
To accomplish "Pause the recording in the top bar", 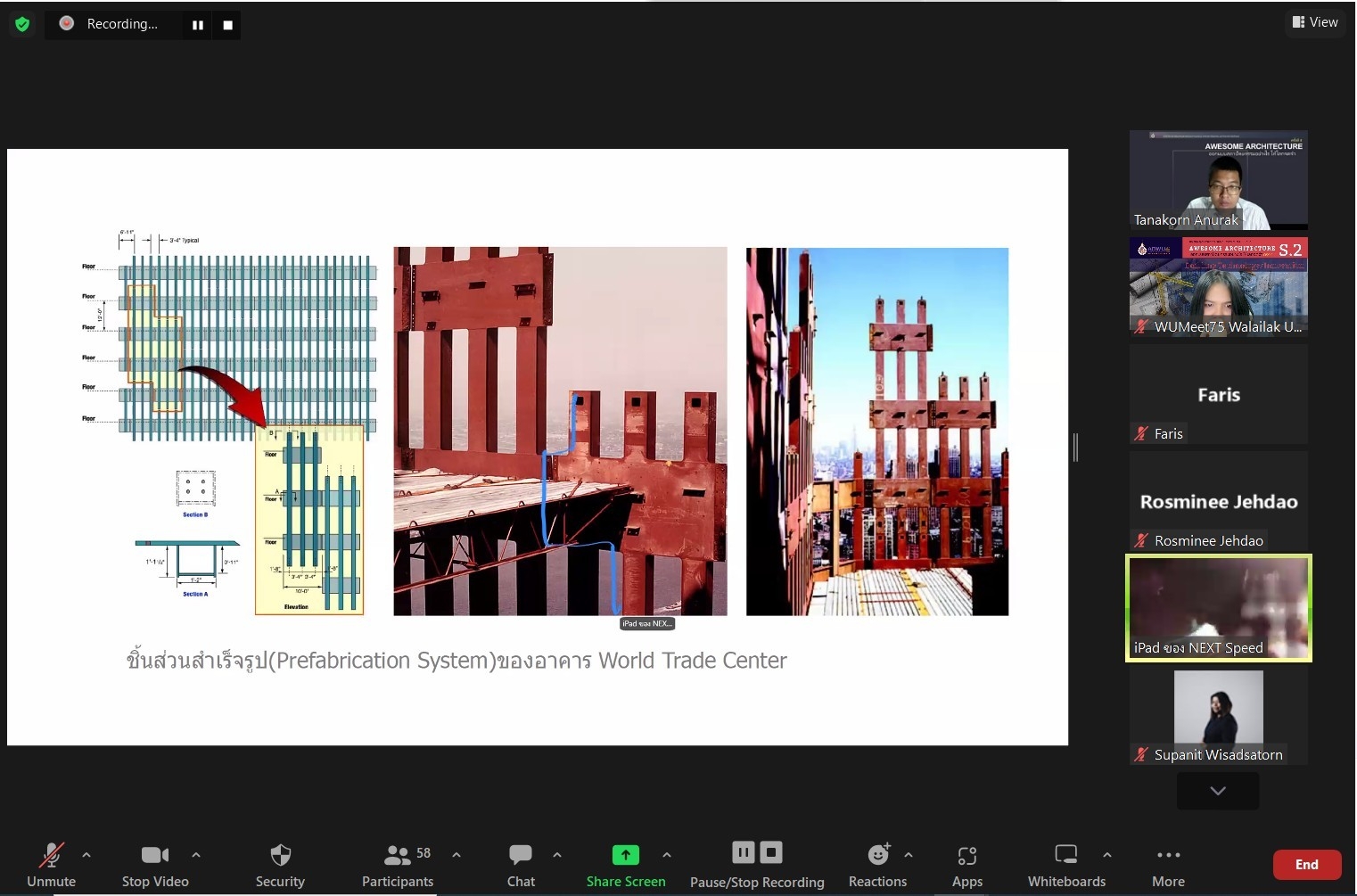I will [x=198, y=25].
